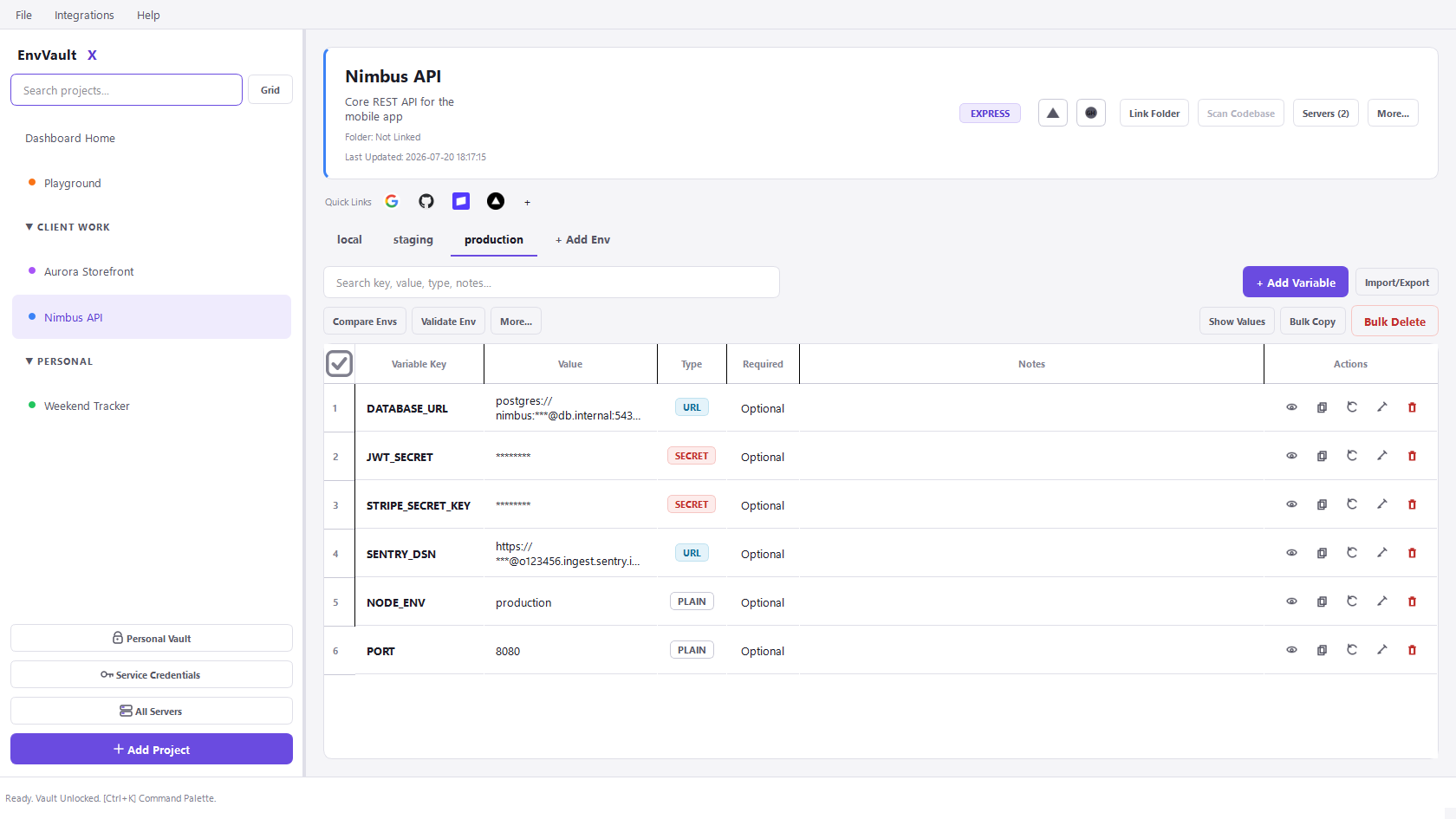Image resolution: width=1456 pixels, height=819 pixels.
Task: Open the Integrations menu
Action: [84, 15]
